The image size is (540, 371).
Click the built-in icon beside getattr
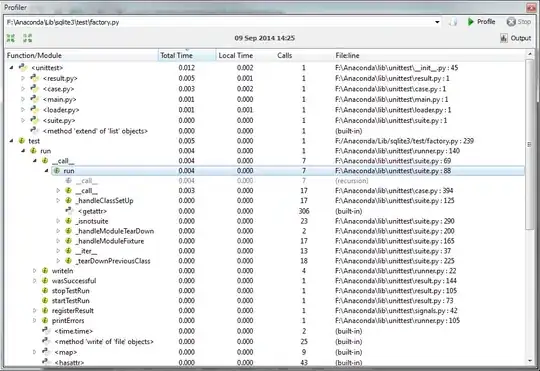pyautogui.click(x=70, y=210)
